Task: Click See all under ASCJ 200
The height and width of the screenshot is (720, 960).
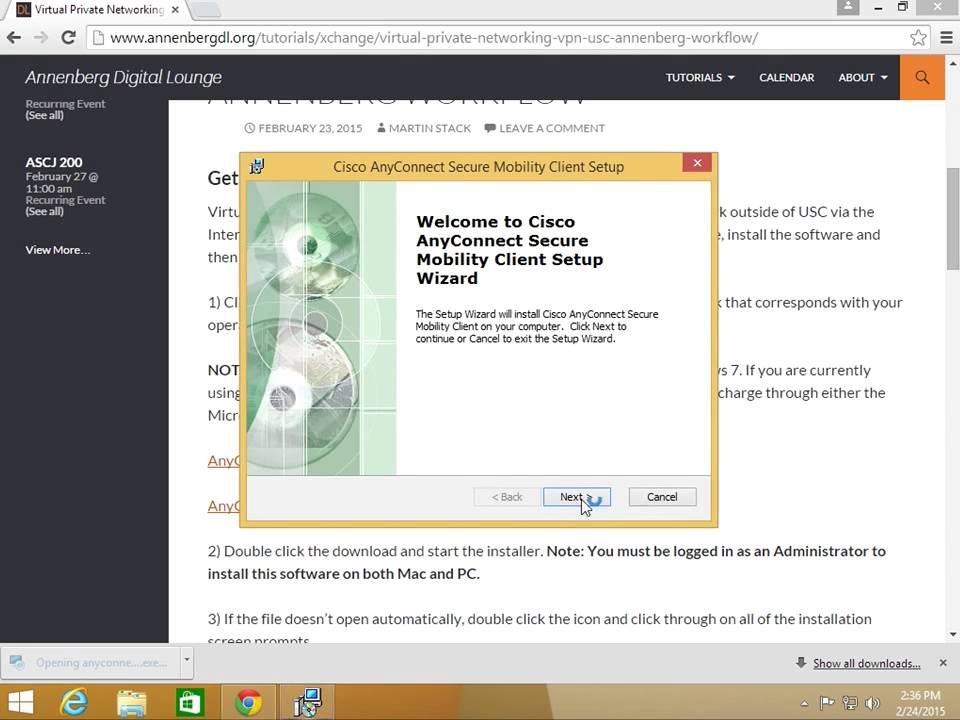Action: (44, 211)
